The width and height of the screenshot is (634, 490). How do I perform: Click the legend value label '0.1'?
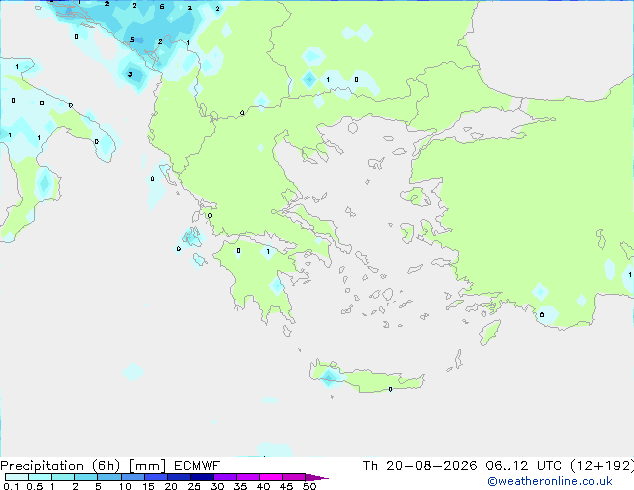click(11, 486)
